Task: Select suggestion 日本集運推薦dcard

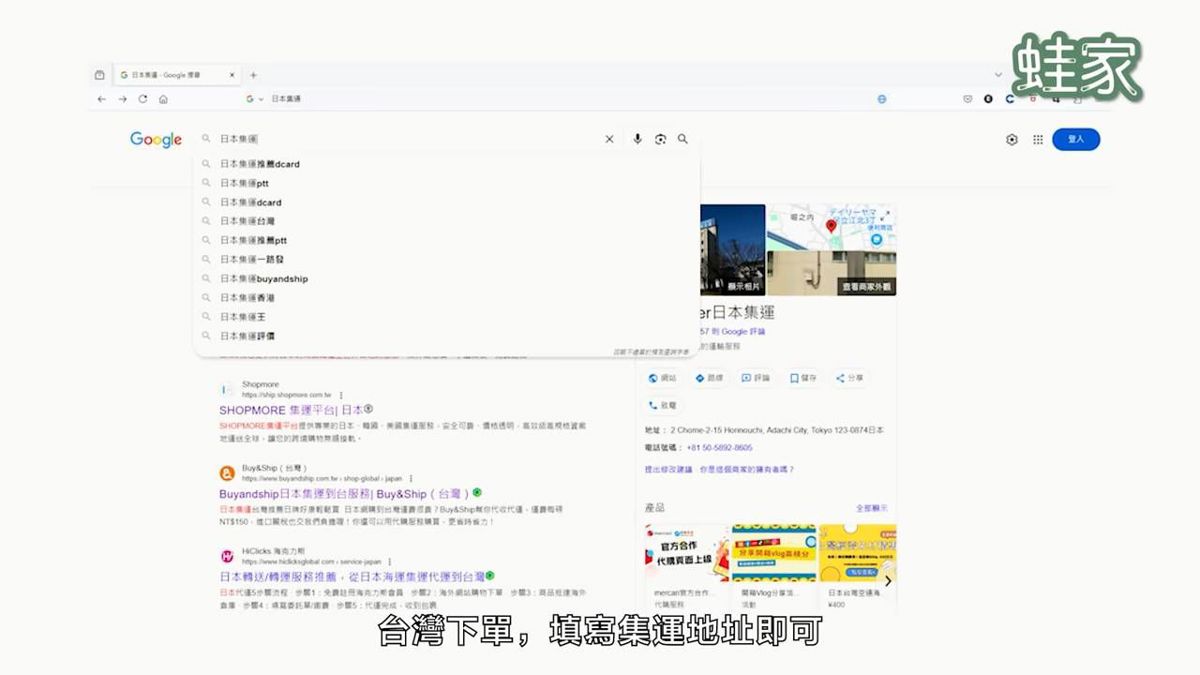Action: click(x=260, y=164)
